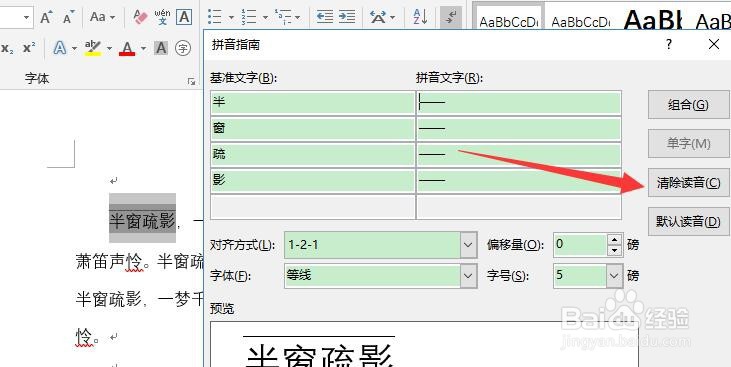Click the 预览 preview label

pyautogui.click(x=222, y=308)
